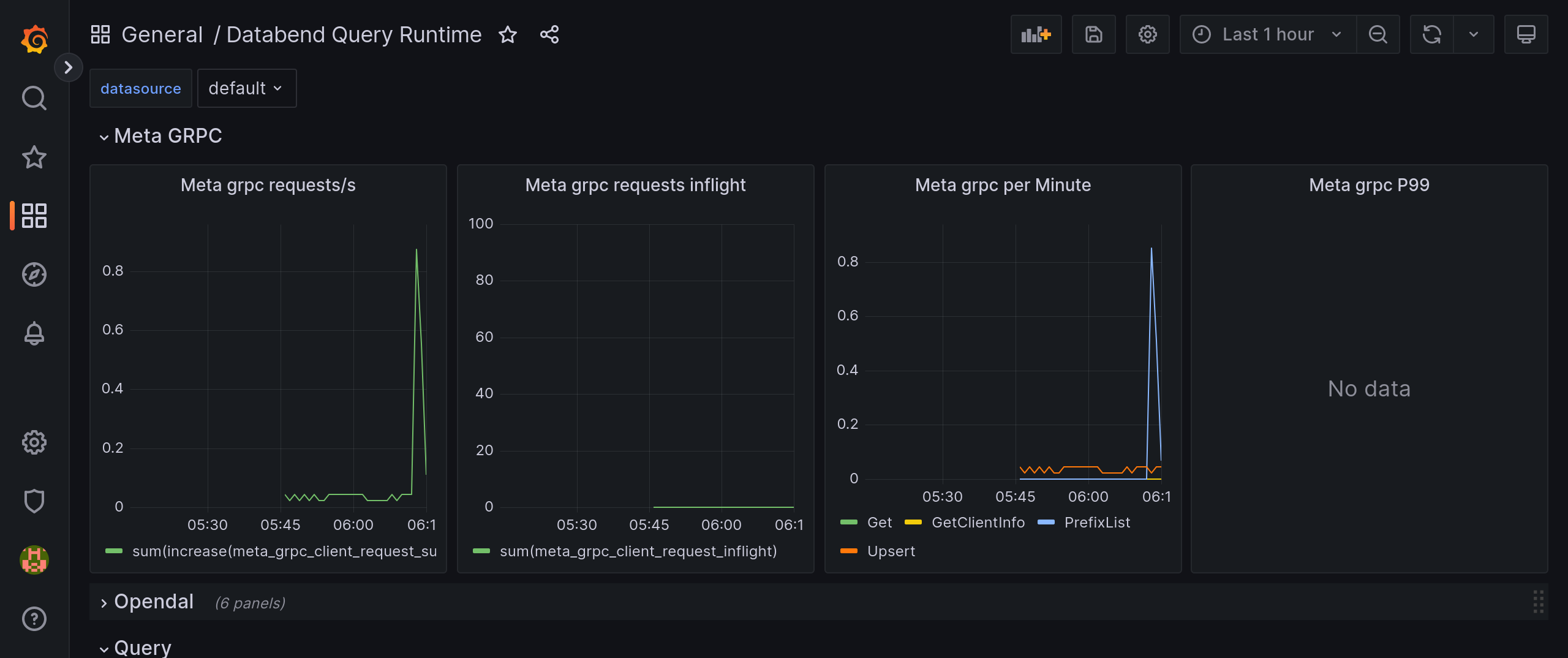Save the dashboard using the disk icon

[x=1094, y=34]
